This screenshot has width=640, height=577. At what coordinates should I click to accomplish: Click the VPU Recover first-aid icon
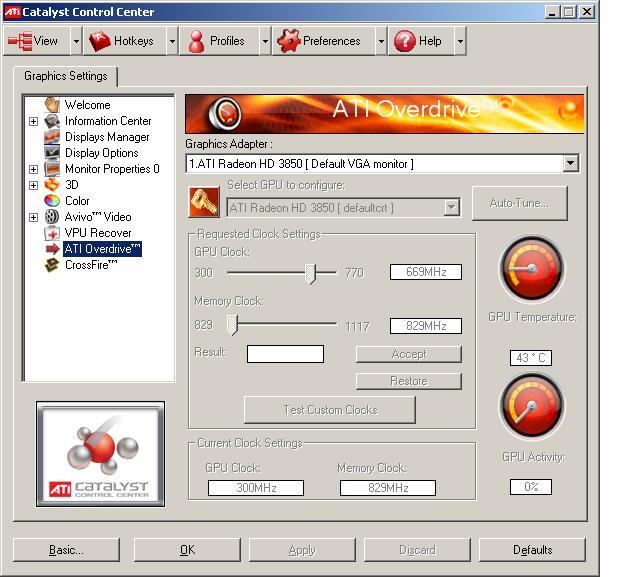[52, 233]
